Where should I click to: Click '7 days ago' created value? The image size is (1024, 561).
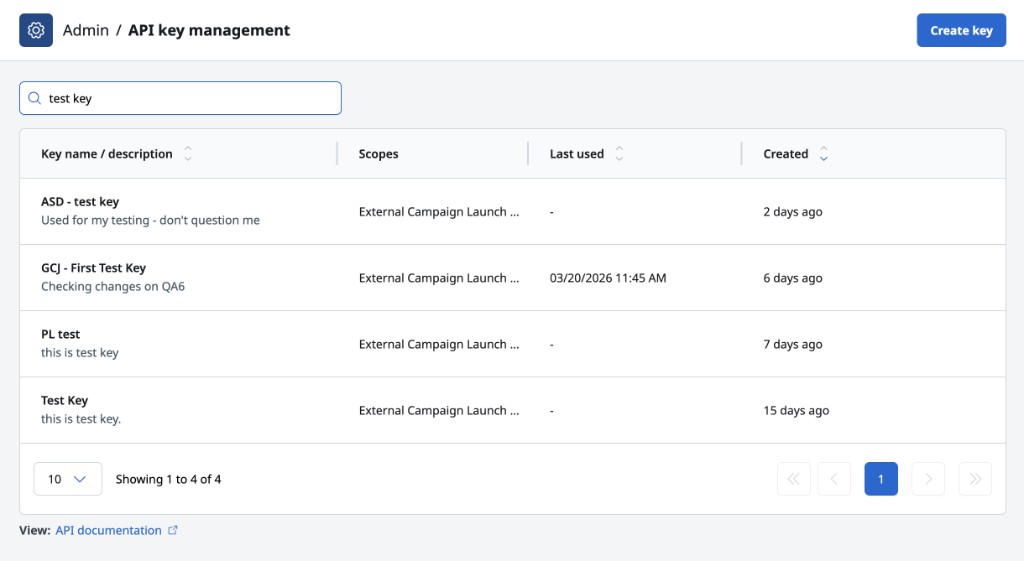[x=793, y=344]
